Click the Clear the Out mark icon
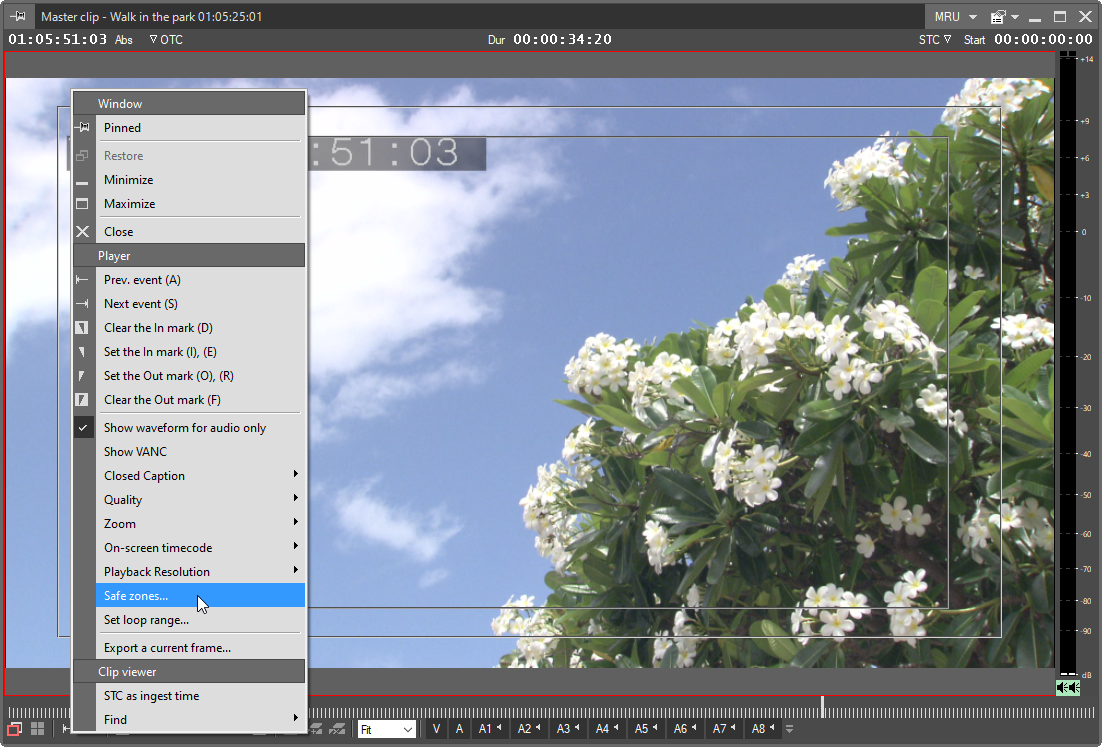Image resolution: width=1102 pixels, height=747 pixels. [83, 400]
